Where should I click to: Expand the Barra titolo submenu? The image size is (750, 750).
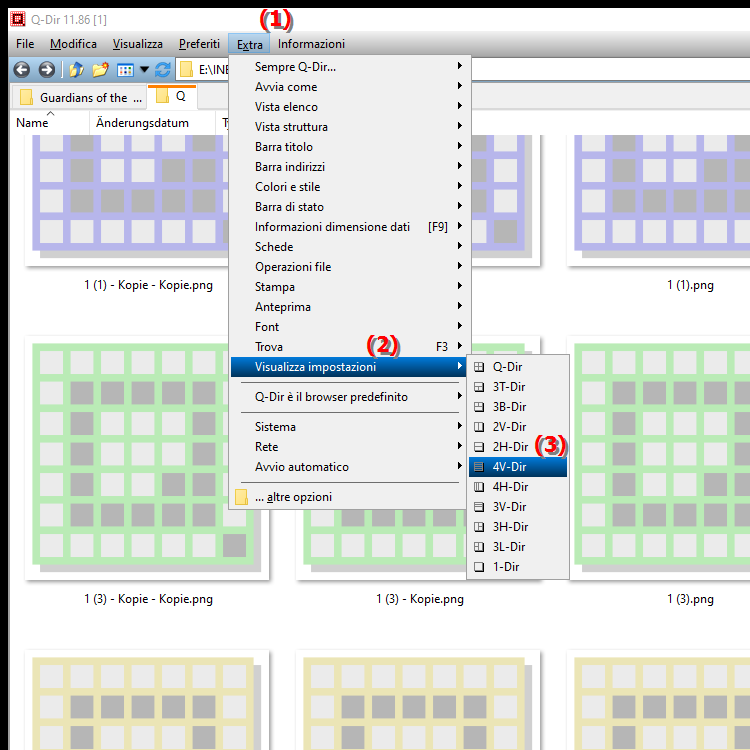349,147
